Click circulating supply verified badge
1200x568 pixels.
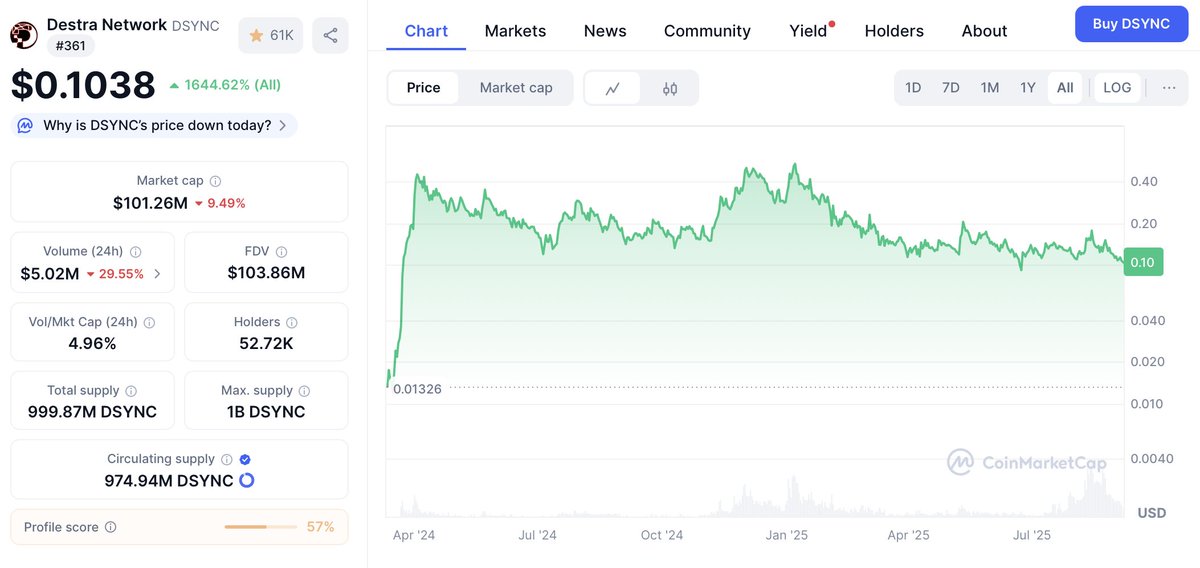pyautogui.click(x=245, y=459)
